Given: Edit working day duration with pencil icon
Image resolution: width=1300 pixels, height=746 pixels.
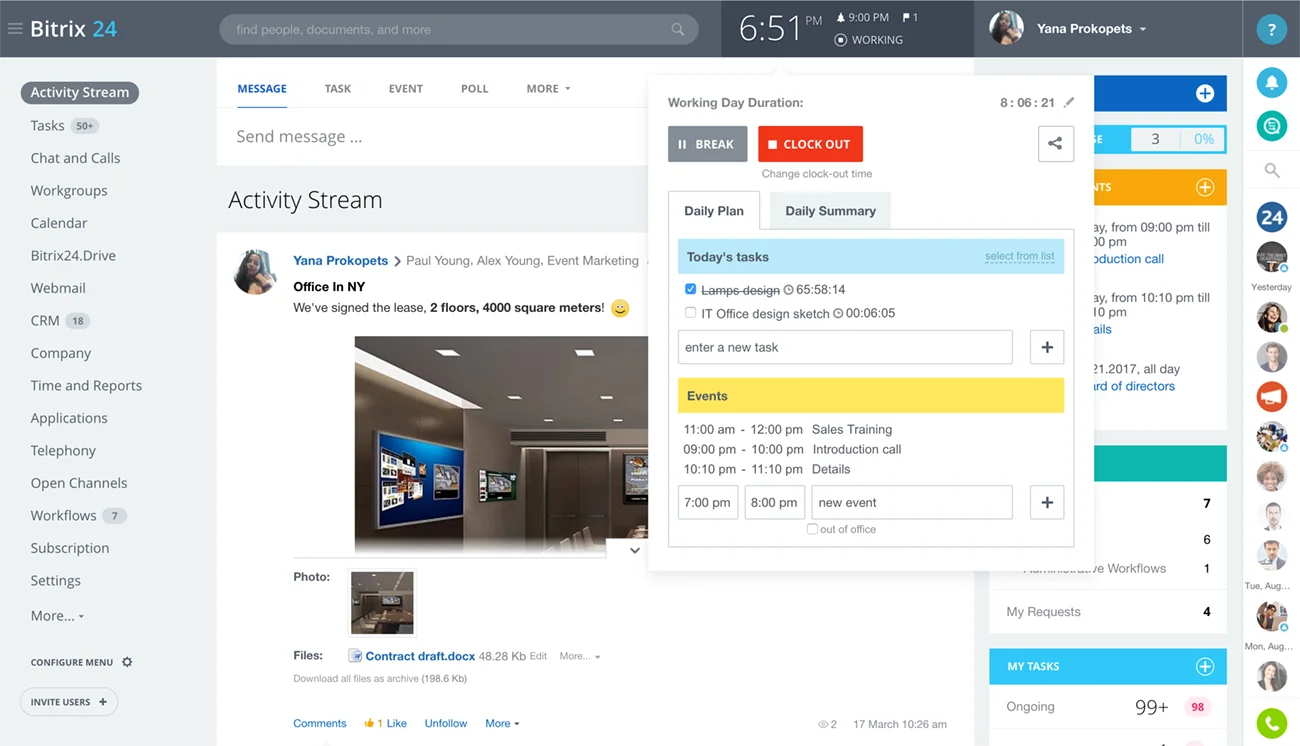Looking at the screenshot, I should click(x=1069, y=102).
